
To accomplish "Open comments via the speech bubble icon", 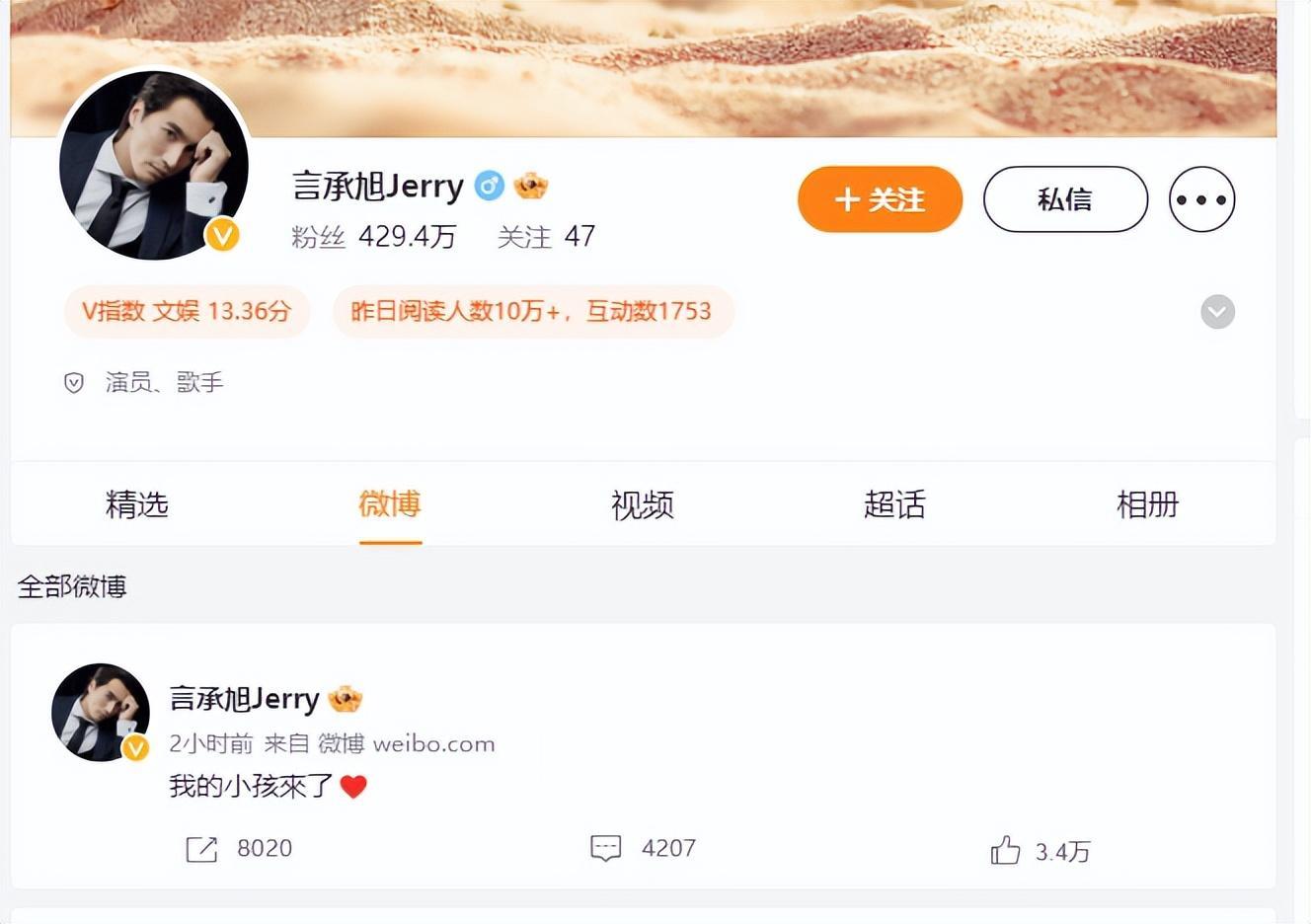I will [x=605, y=848].
